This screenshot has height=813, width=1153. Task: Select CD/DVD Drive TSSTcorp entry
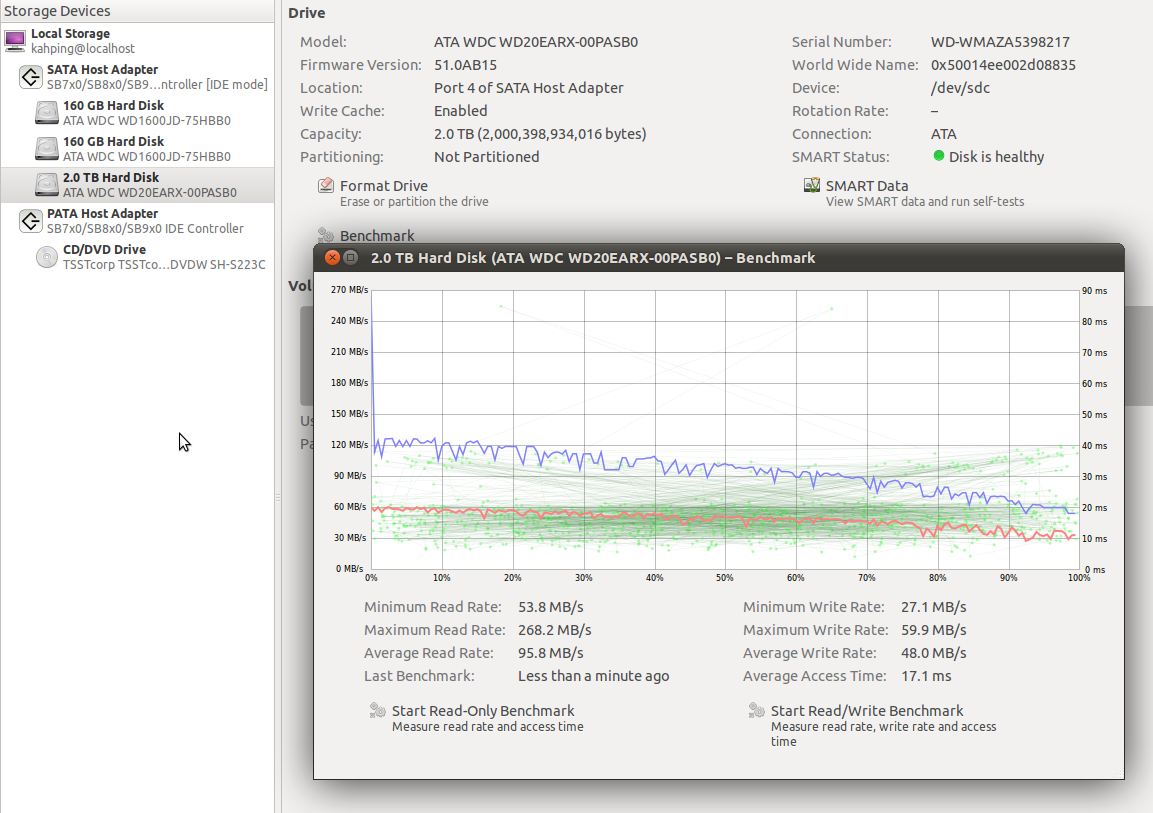click(x=137, y=257)
